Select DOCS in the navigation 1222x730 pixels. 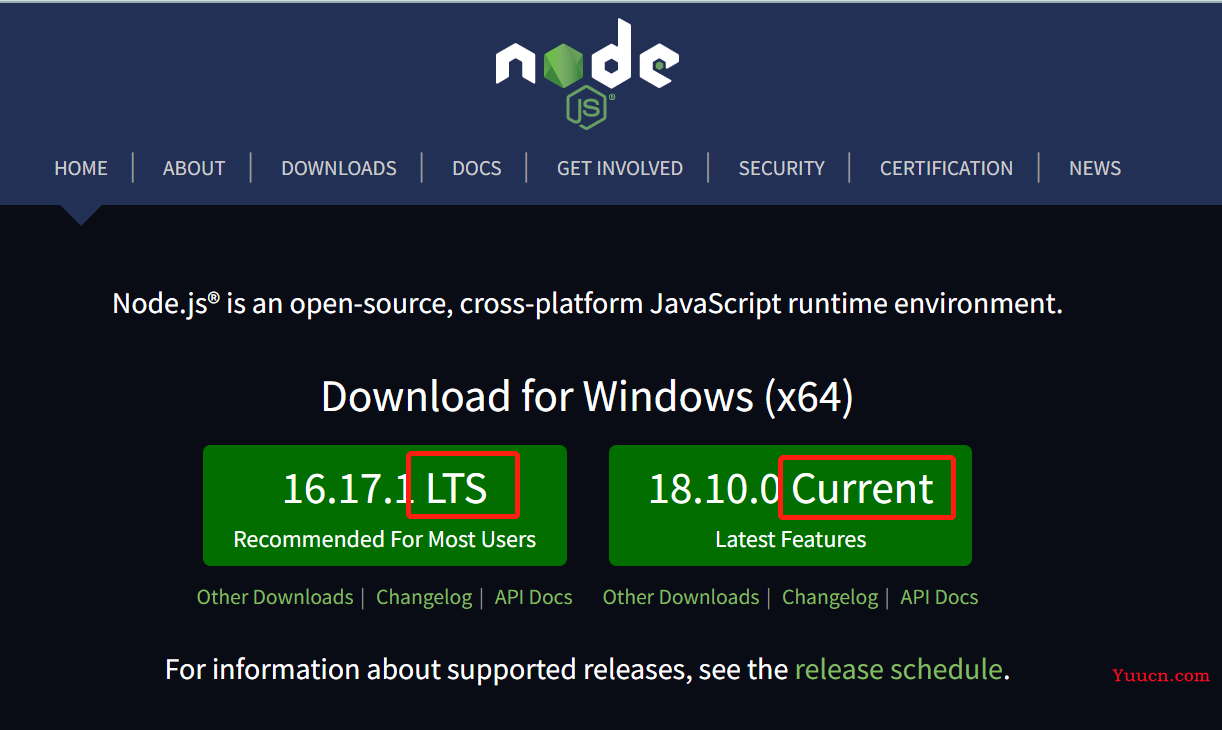pos(477,168)
